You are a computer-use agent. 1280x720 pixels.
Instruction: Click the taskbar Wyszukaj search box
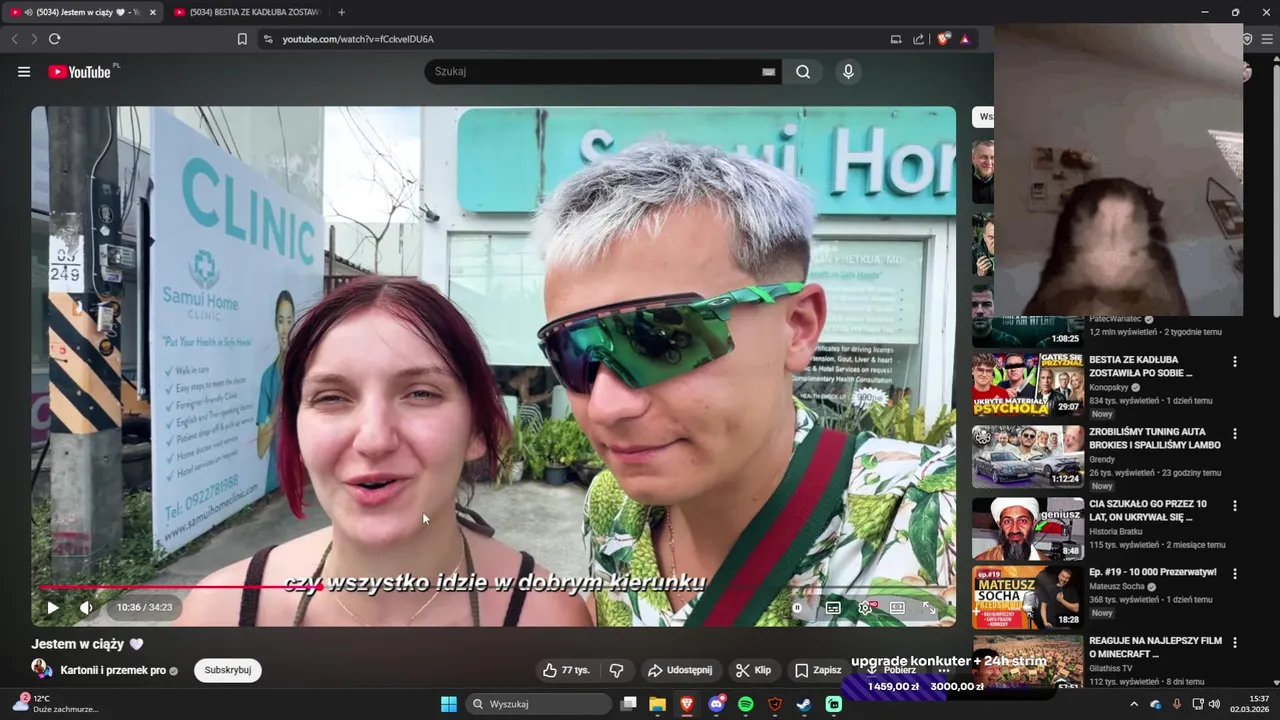539,704
